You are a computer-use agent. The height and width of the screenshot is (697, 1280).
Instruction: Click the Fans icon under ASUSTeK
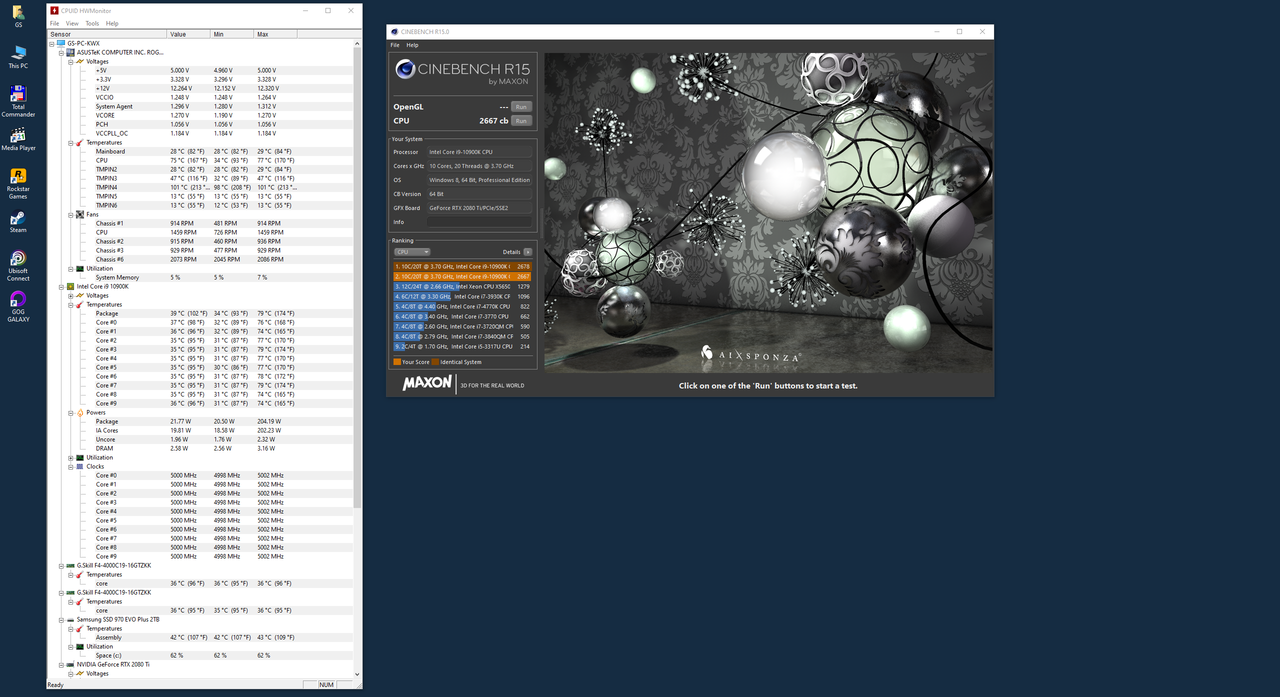[x=79, y=214]
